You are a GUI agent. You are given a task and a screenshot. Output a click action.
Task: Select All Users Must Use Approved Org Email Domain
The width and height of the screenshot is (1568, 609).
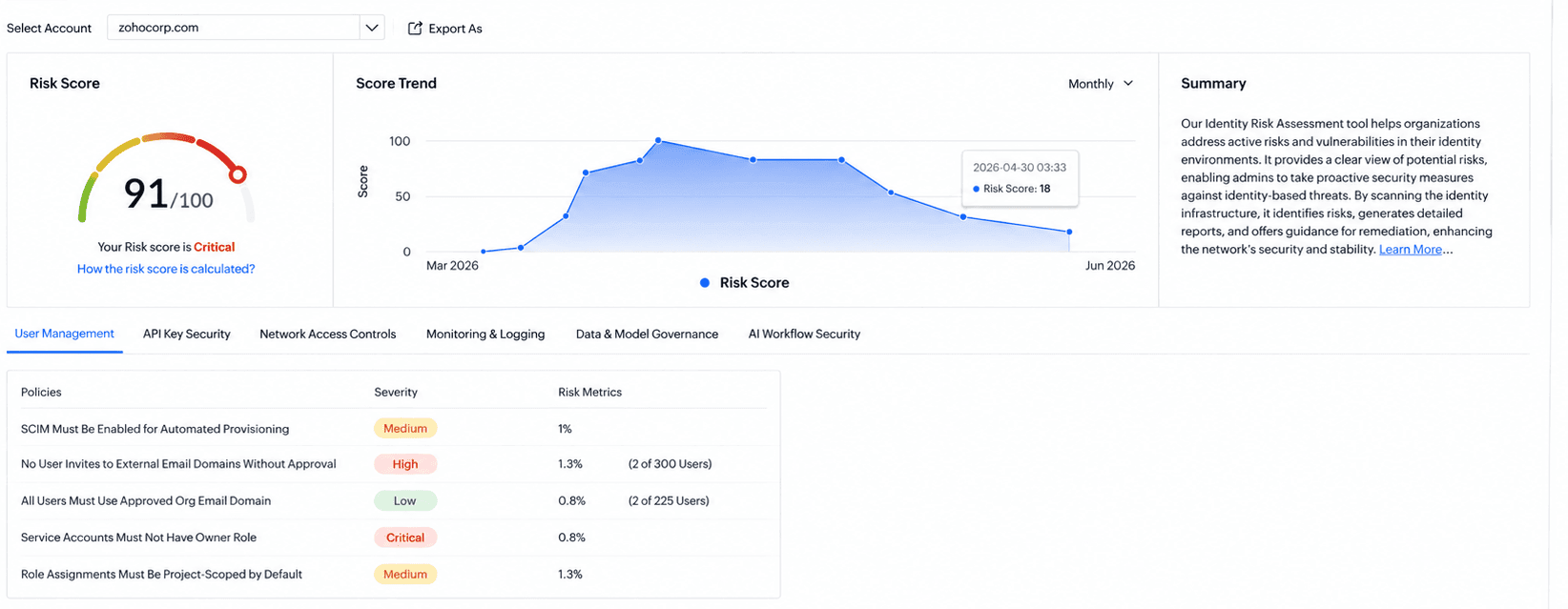tap(146, 501)
